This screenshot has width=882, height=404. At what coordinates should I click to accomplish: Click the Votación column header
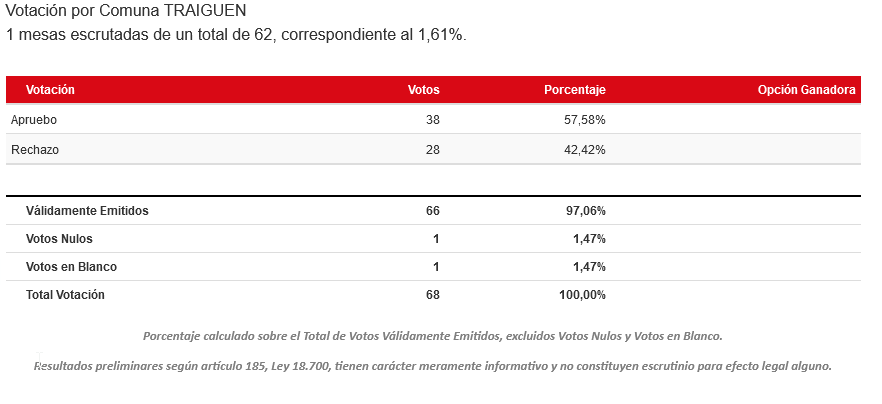[50, 90]
